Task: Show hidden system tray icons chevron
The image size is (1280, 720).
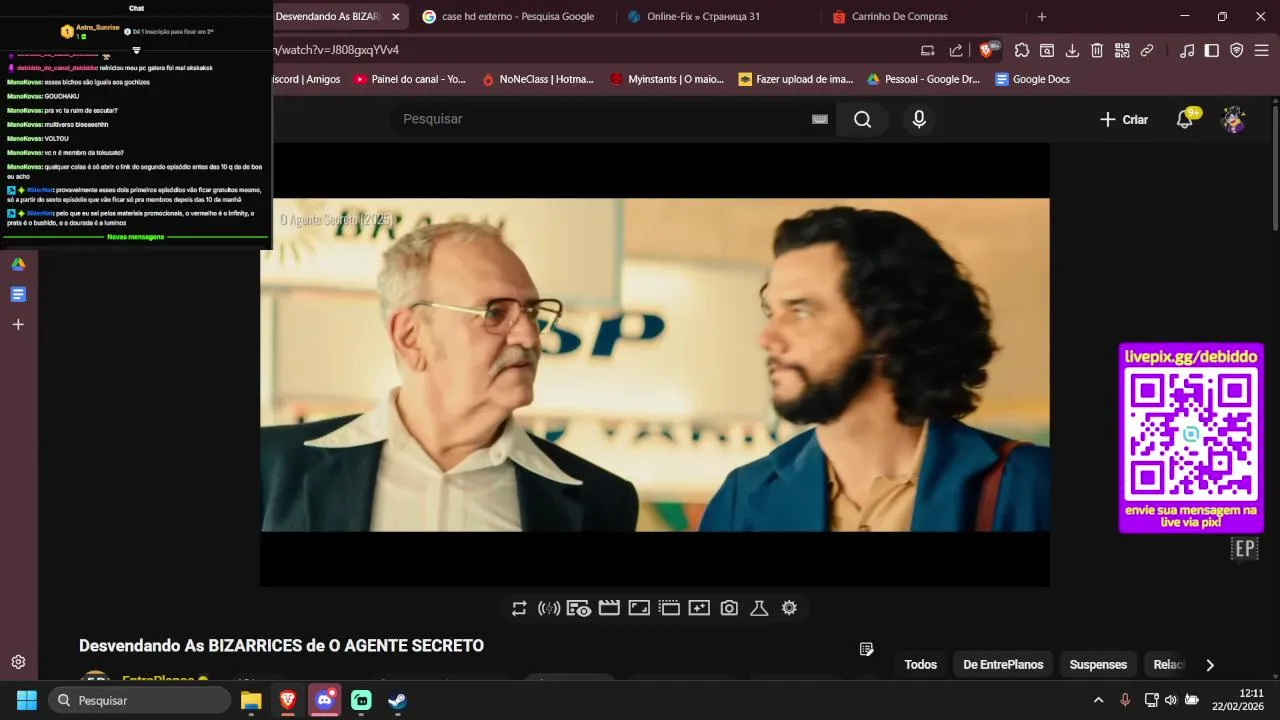Action: (1098, 700)
